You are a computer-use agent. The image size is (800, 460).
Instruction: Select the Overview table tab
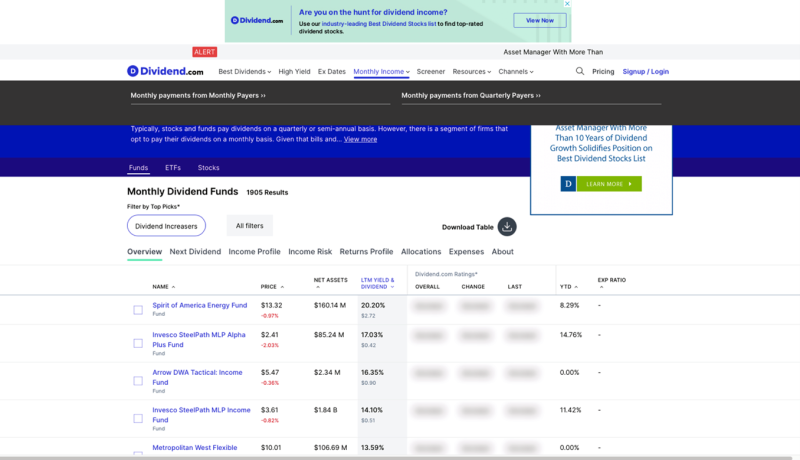coord(144,251)
